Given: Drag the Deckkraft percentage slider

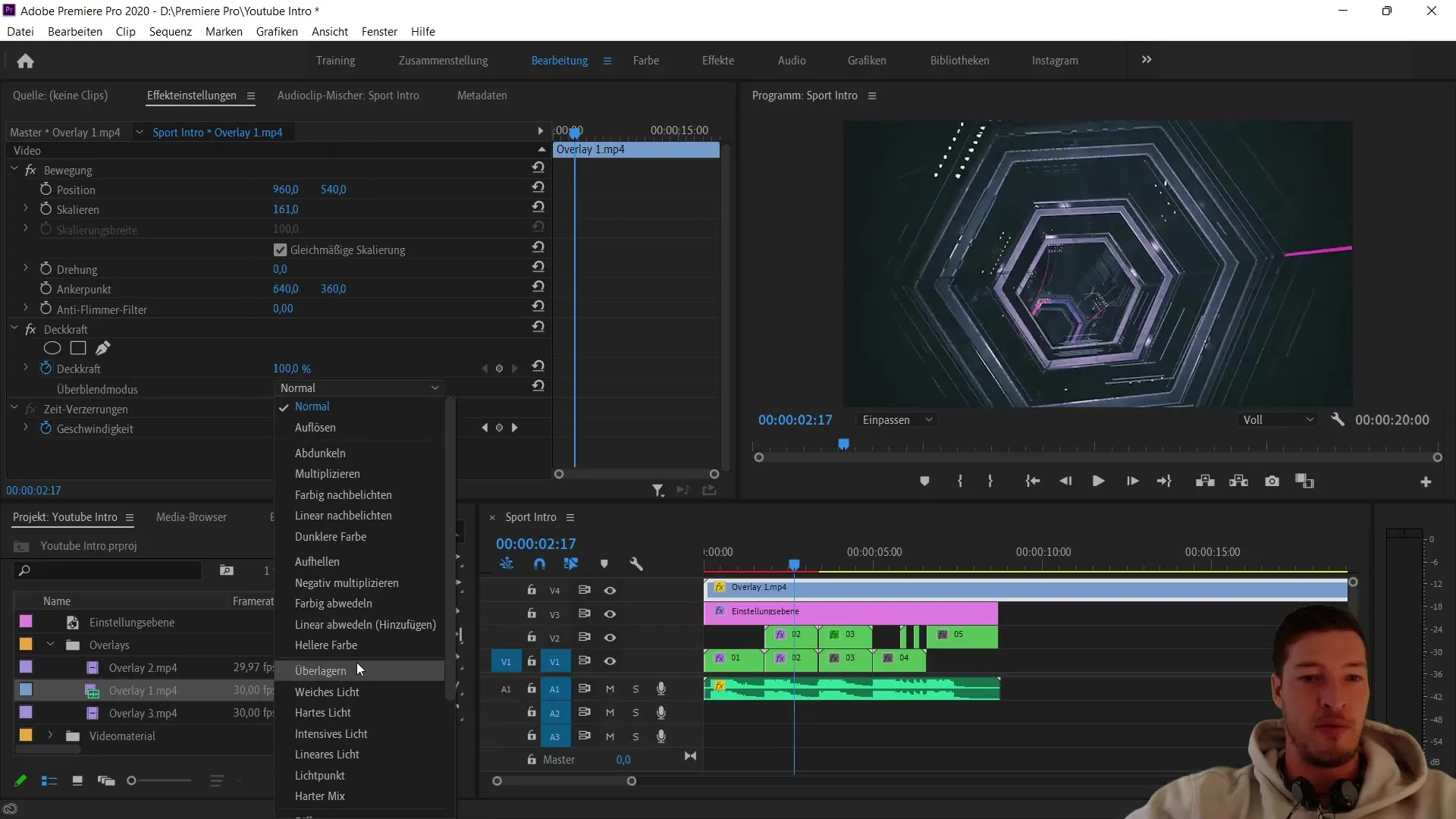Looking at the screenshot, I should 291,368.
